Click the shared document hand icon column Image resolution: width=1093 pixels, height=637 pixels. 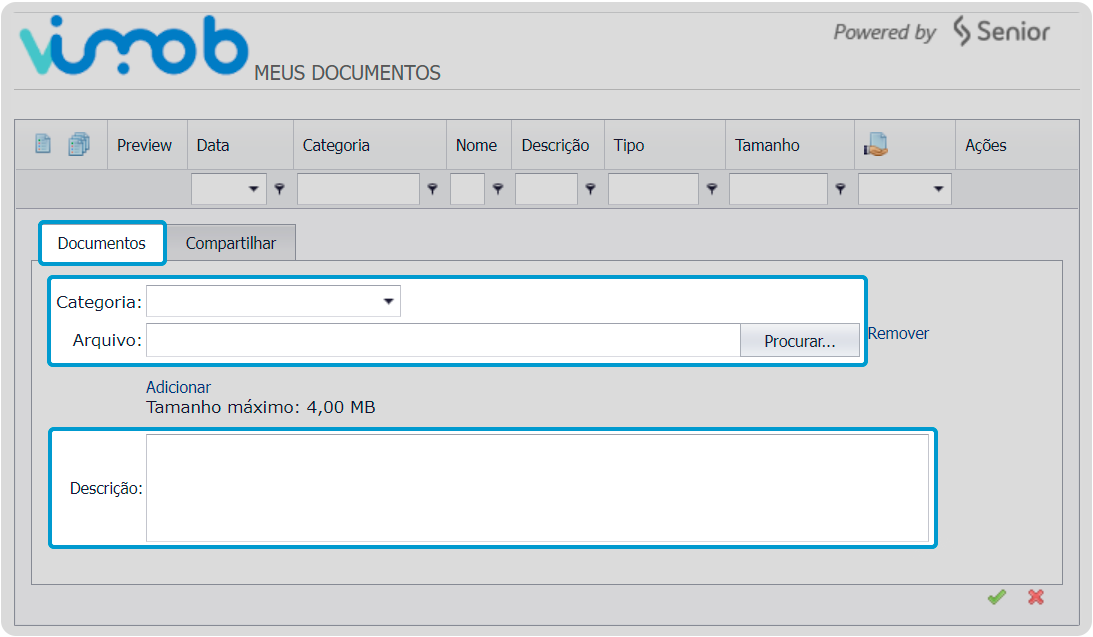pos(876,144)
